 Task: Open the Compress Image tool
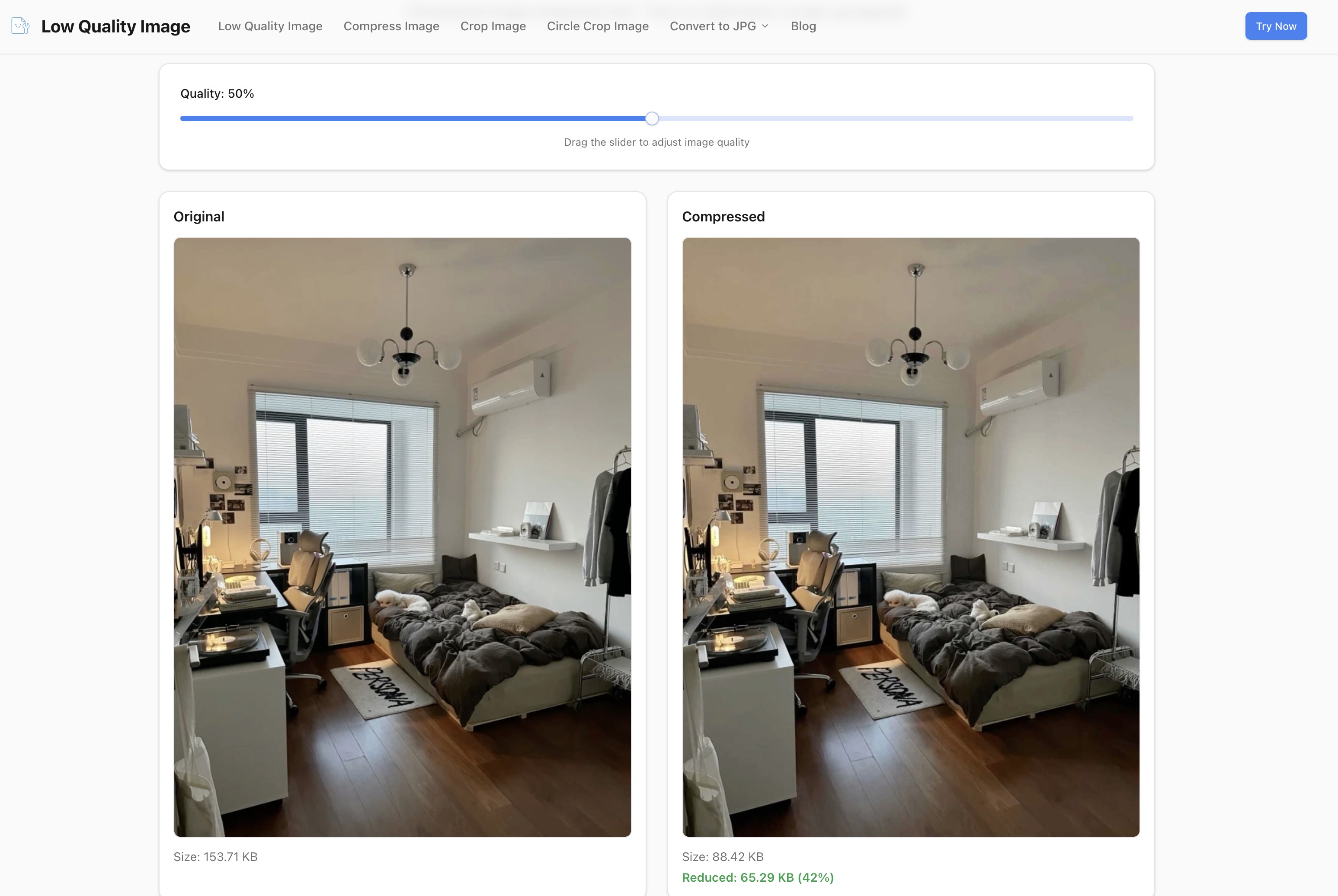click(x=391, y=26)
